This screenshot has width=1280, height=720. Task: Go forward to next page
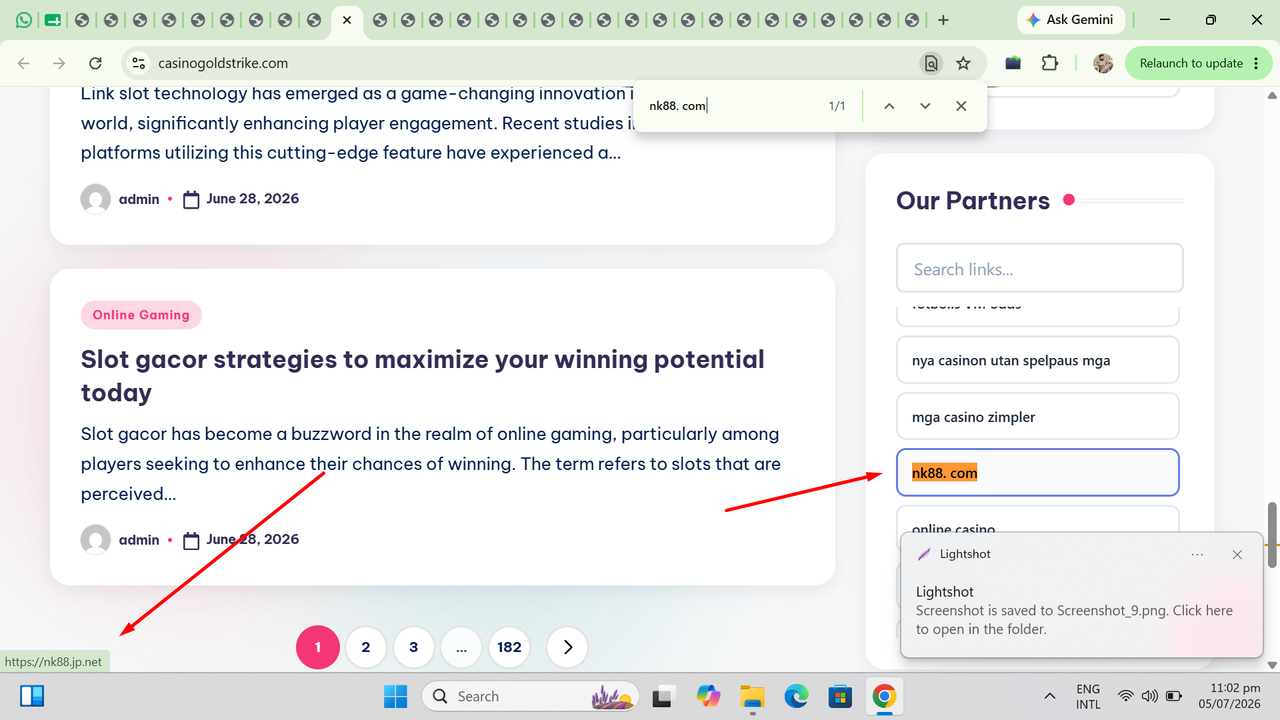[59, 63]
